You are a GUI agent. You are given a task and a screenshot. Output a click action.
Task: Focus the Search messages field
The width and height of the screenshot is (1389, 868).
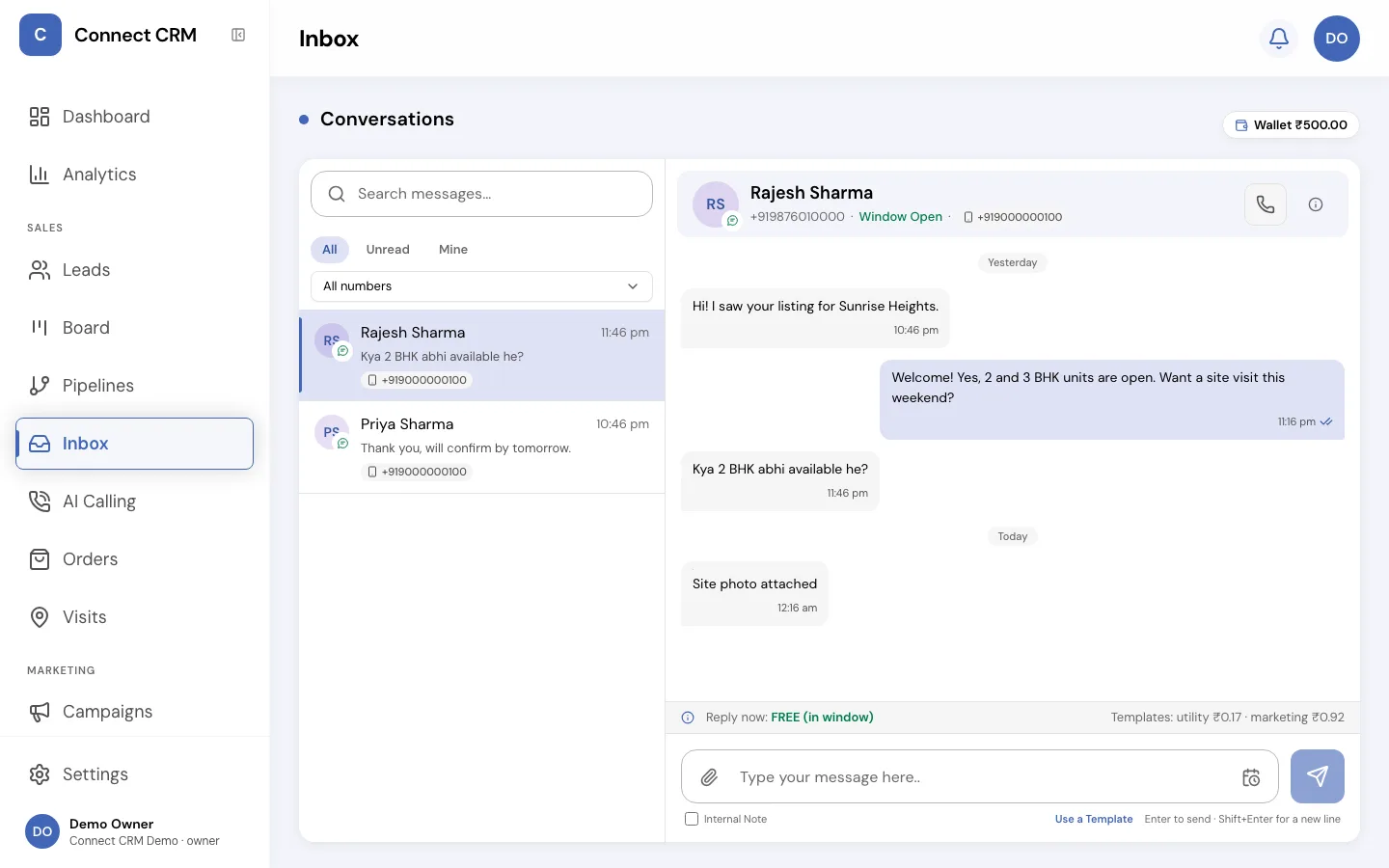click(481, 194)
